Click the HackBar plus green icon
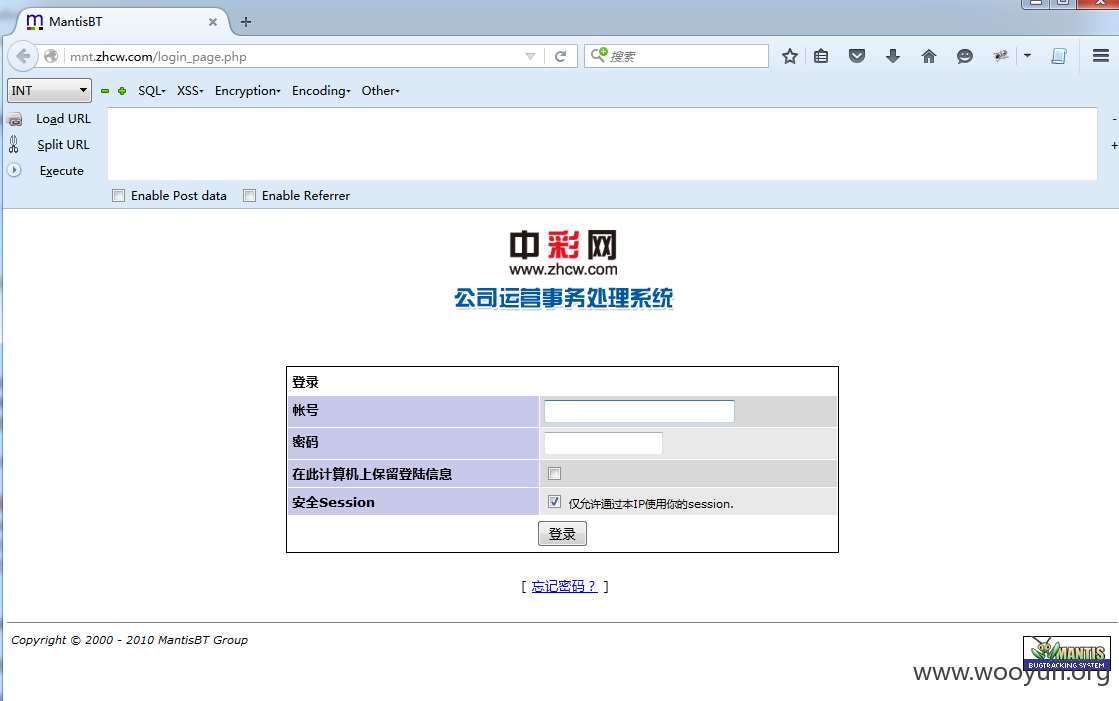 pos(122,91)
